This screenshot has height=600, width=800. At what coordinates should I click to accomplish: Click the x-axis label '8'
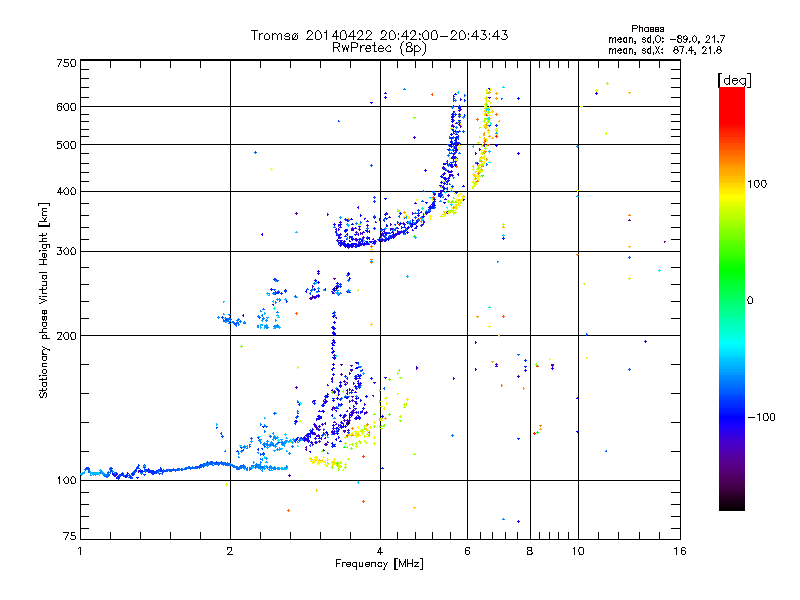click(x=530, y=551)
